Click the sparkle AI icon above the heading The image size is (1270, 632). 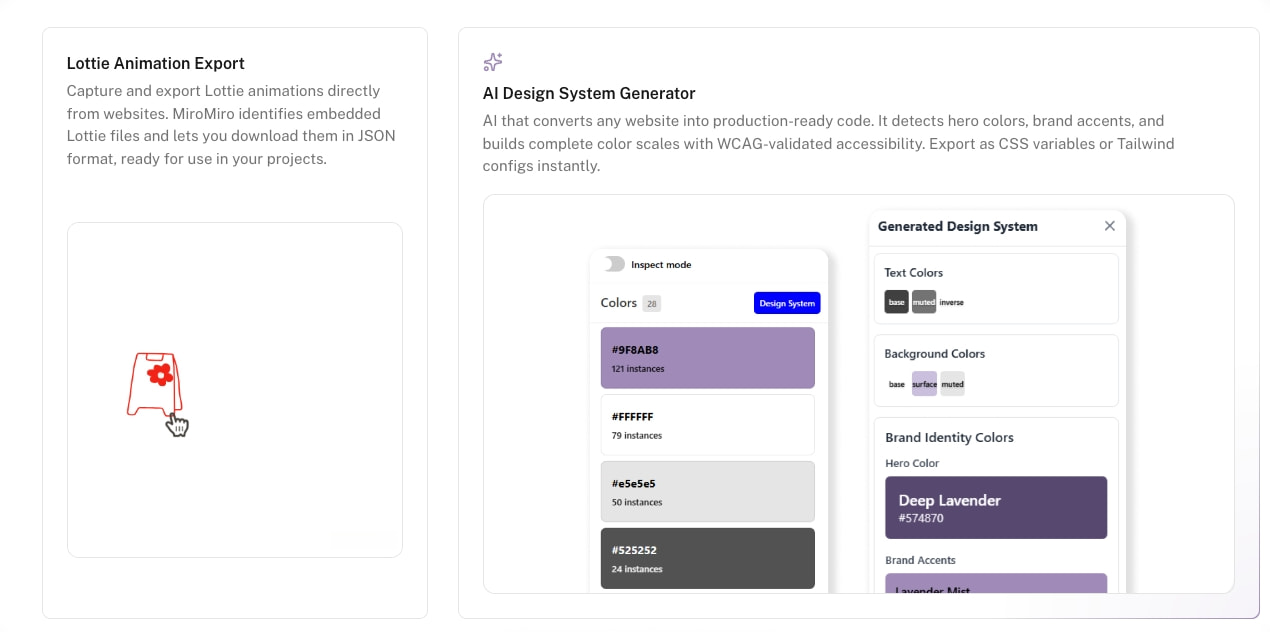pos(493,62)
